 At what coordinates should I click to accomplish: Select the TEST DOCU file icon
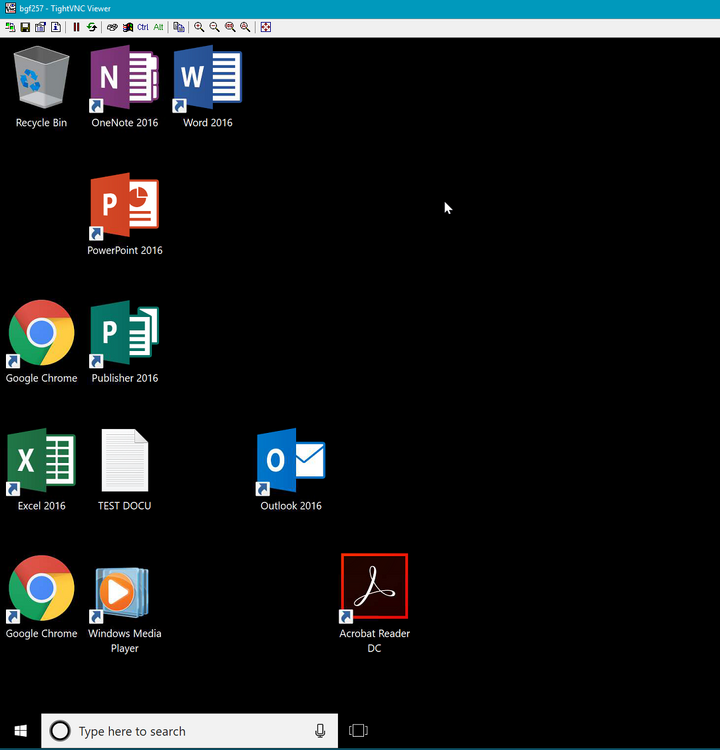point(124,470)
